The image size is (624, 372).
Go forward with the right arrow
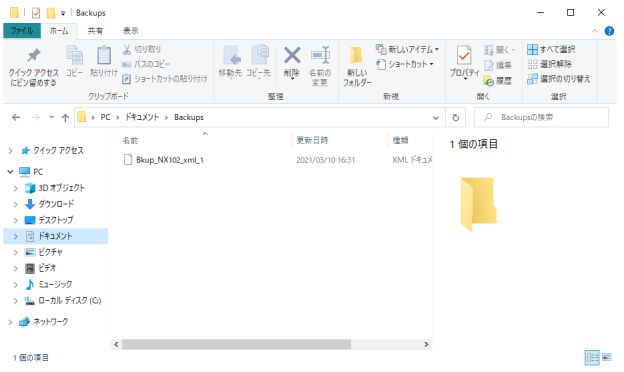point(36,117)
